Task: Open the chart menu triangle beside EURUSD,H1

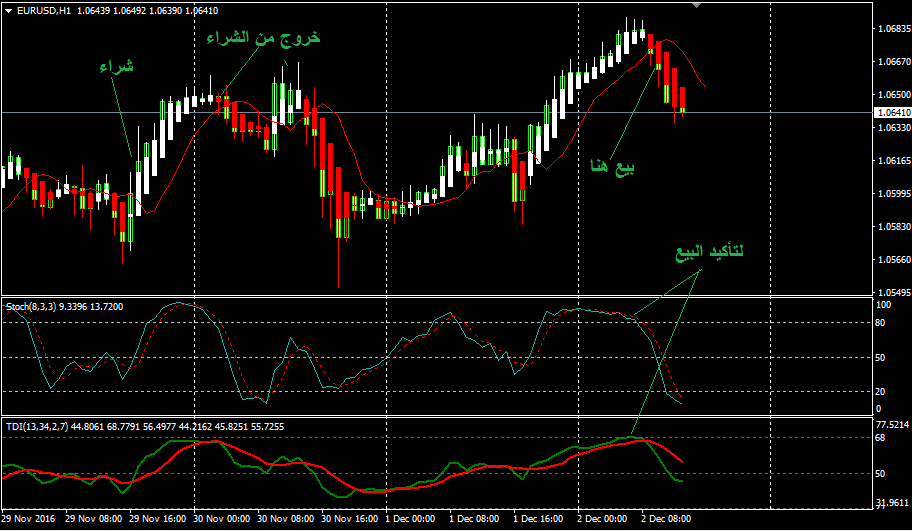Action: point(9,10)
